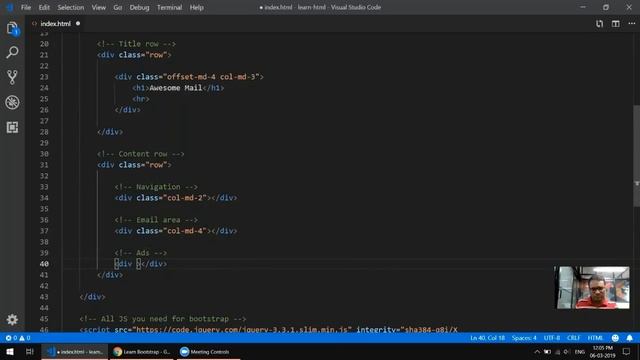
Task: Click line number 40 in the gutter
Action: [44, 264]
